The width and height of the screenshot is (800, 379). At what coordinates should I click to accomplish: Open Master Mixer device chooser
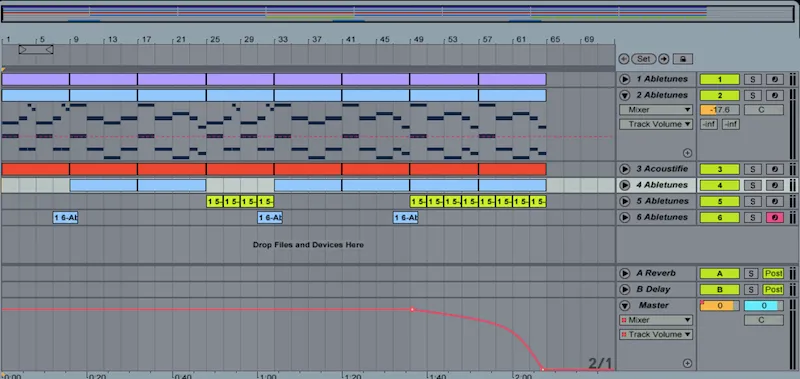656,320
